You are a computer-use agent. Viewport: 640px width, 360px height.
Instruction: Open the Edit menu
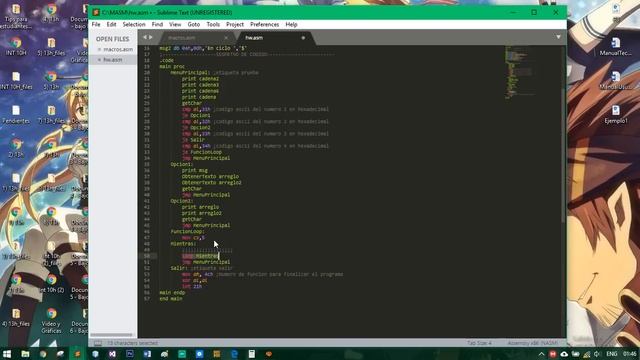(x=111, y=24)
